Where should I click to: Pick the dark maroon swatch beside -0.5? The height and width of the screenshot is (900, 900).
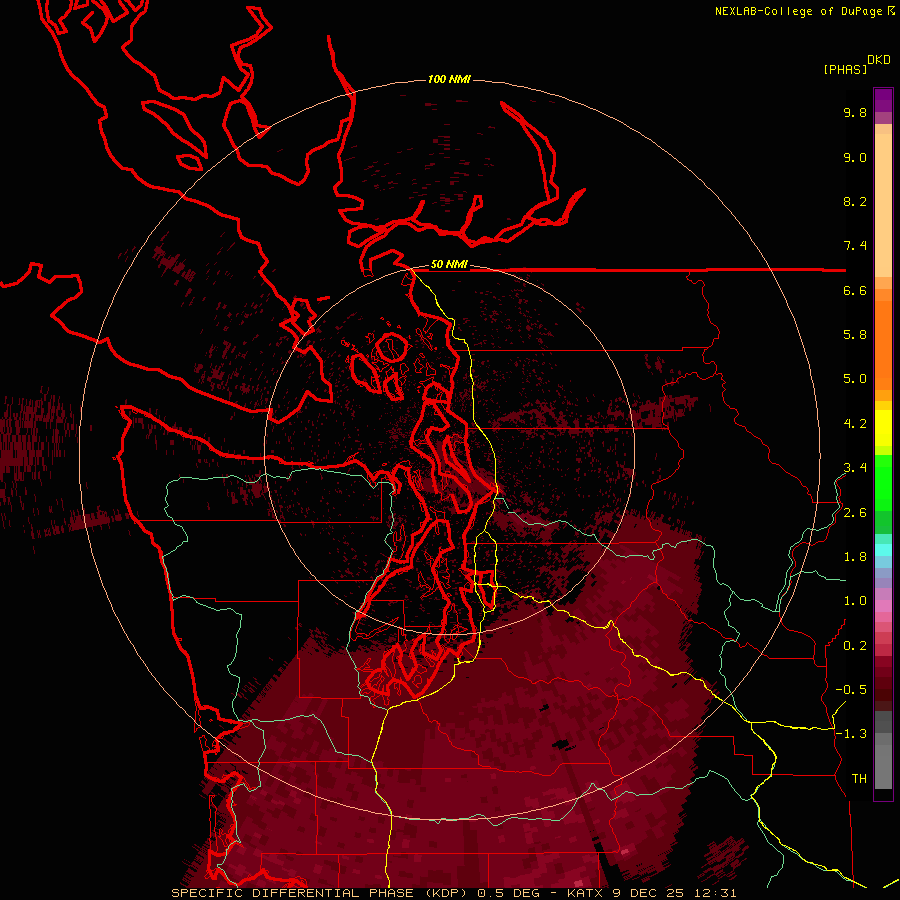click(x=883, y=693)
